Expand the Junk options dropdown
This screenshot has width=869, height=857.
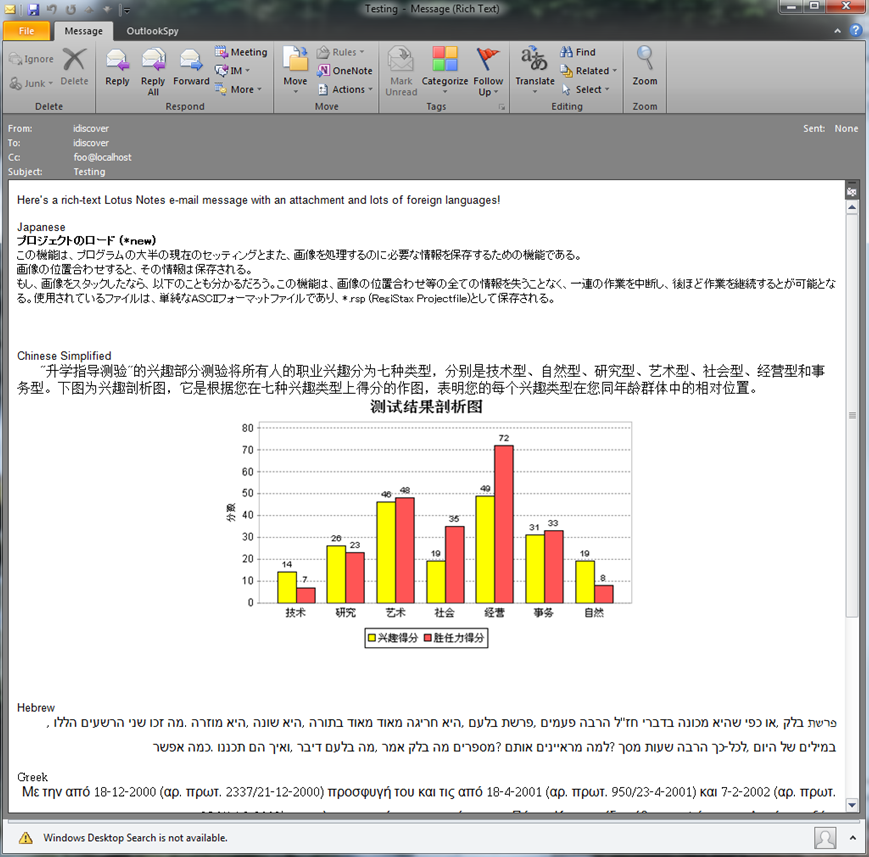pos(31,83)
